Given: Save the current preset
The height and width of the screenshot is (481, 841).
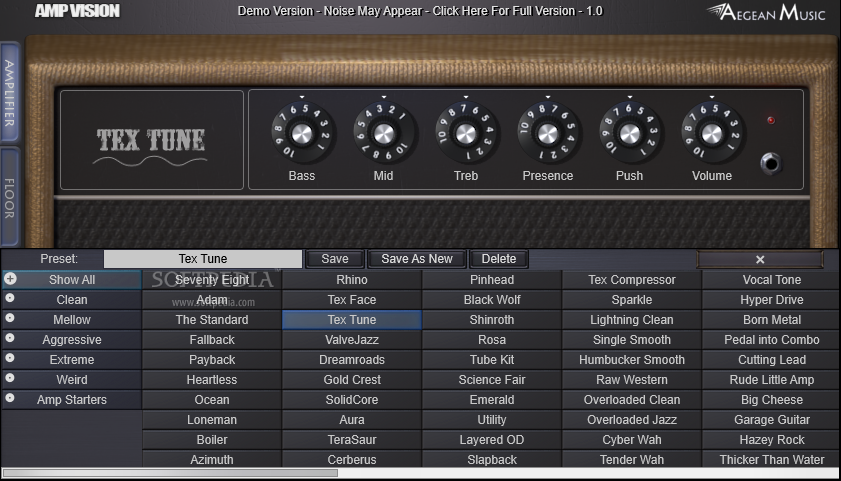Looking at the screenshot, I should tap(335, 259).
